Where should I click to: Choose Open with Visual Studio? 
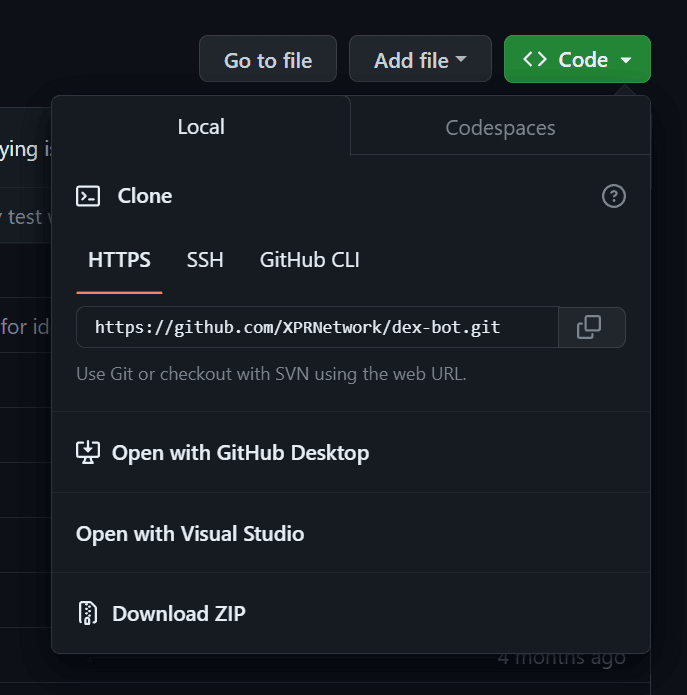coord(351,533)
